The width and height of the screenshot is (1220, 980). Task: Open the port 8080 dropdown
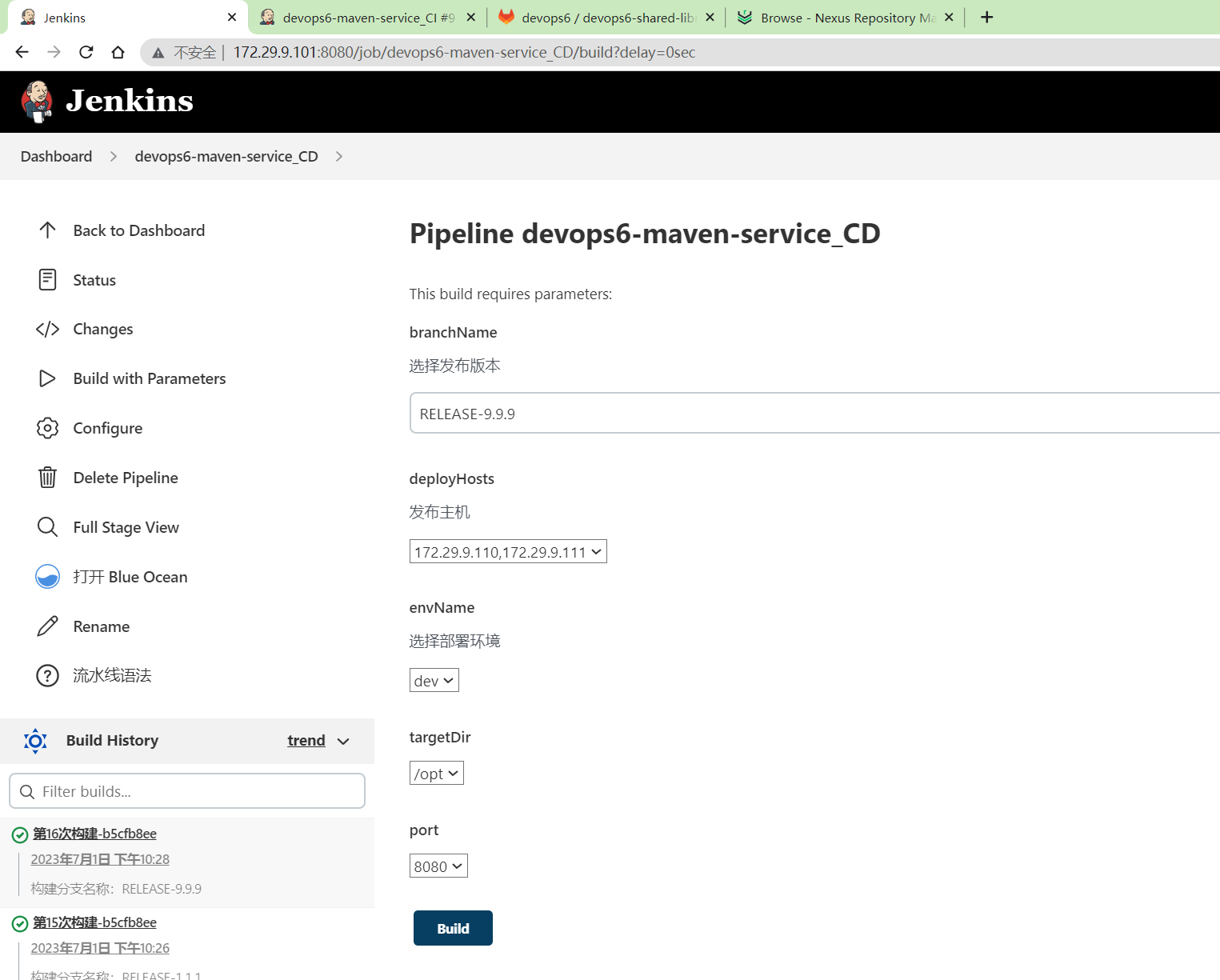coord(438,866)
